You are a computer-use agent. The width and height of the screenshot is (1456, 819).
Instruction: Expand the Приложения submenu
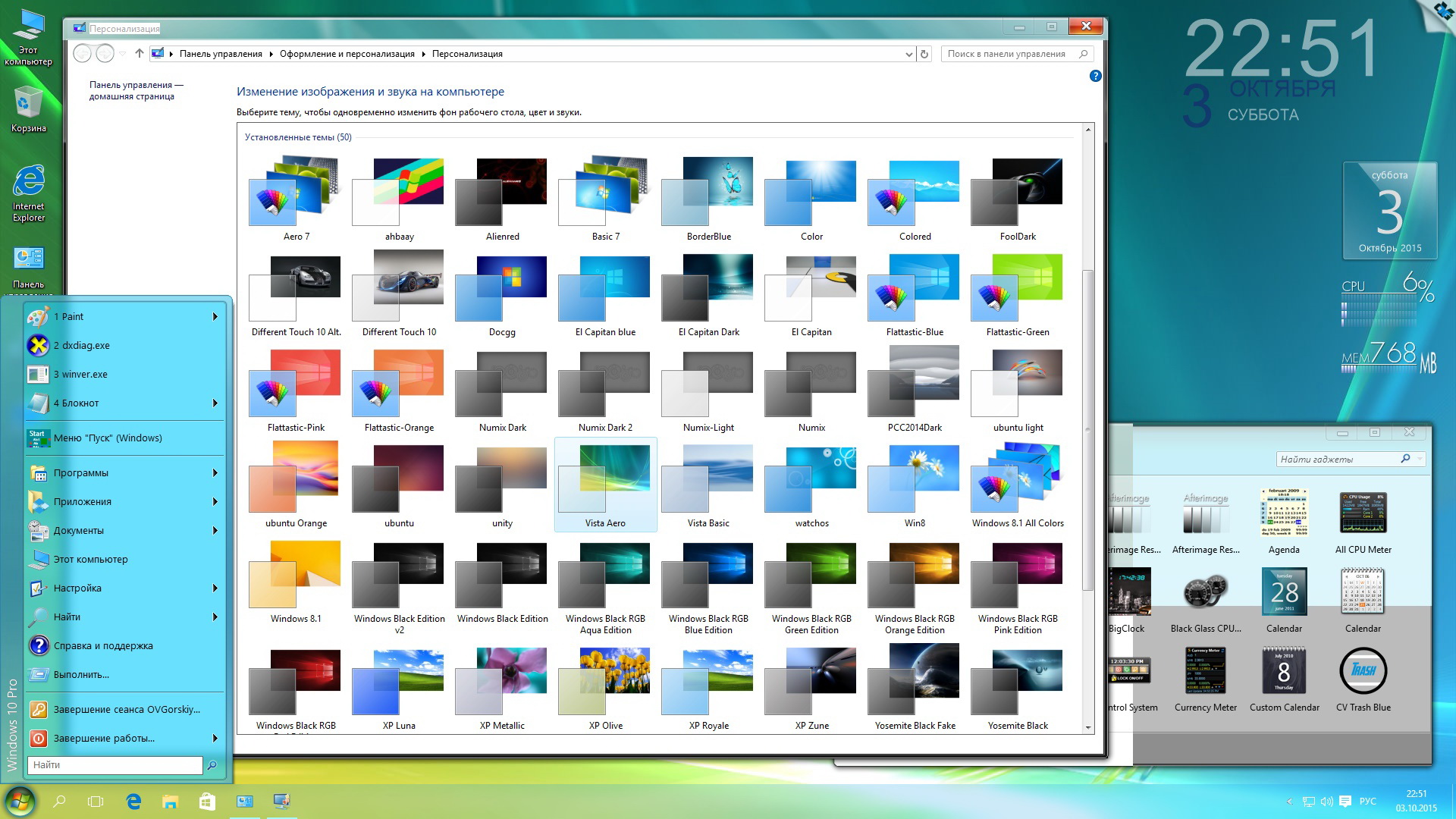coord(215,501)
